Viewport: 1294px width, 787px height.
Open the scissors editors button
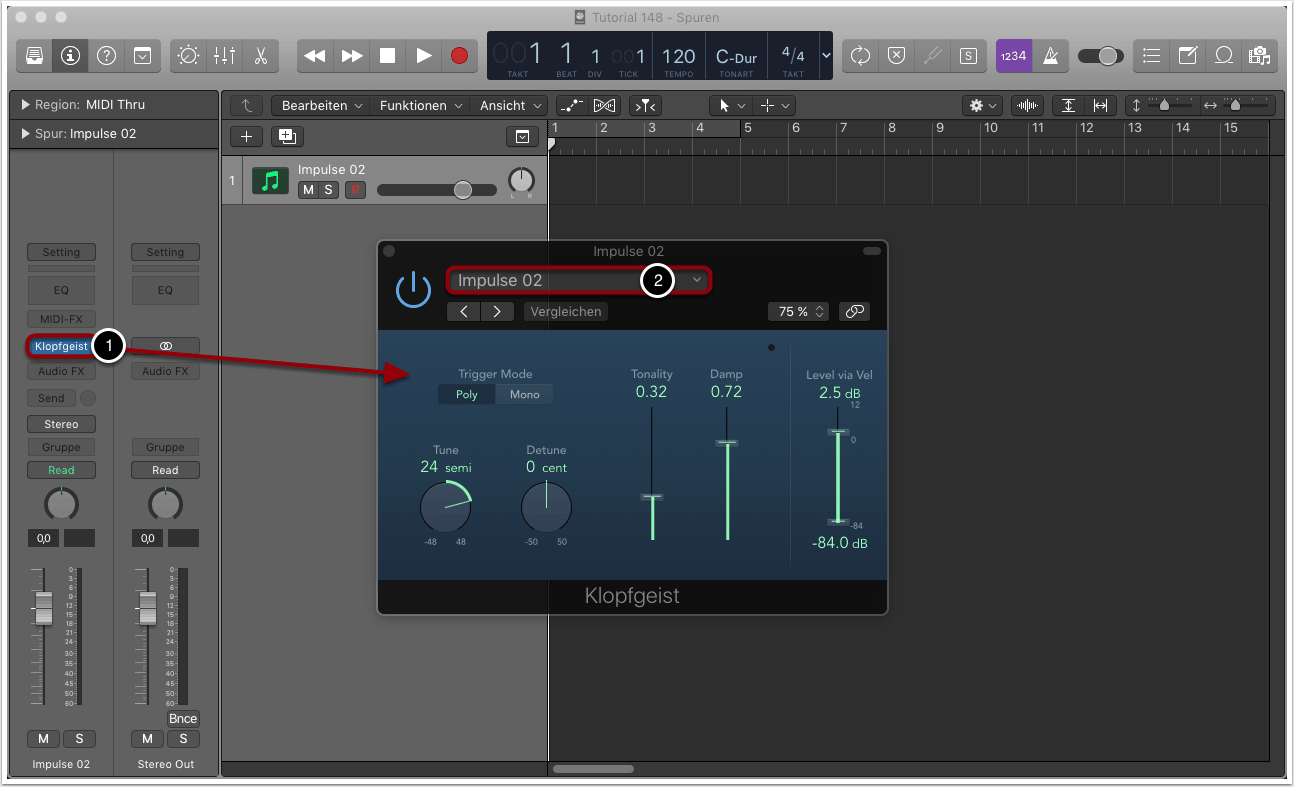[261, 56]
